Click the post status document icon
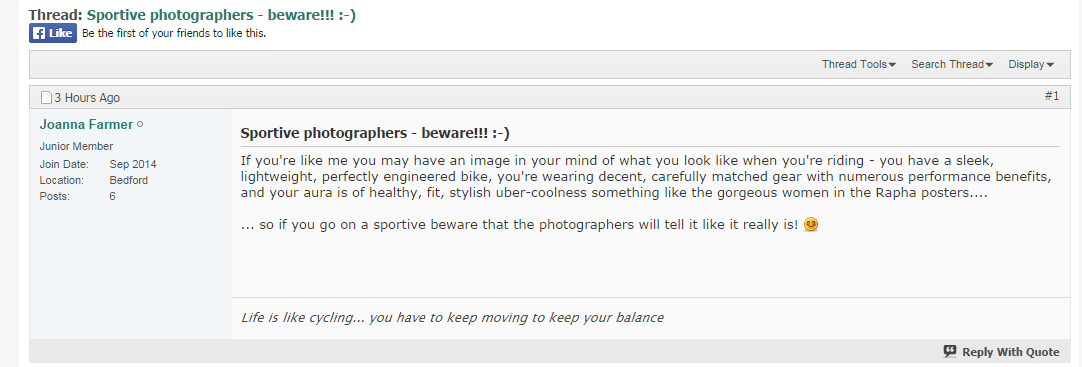 click(46, 97)
